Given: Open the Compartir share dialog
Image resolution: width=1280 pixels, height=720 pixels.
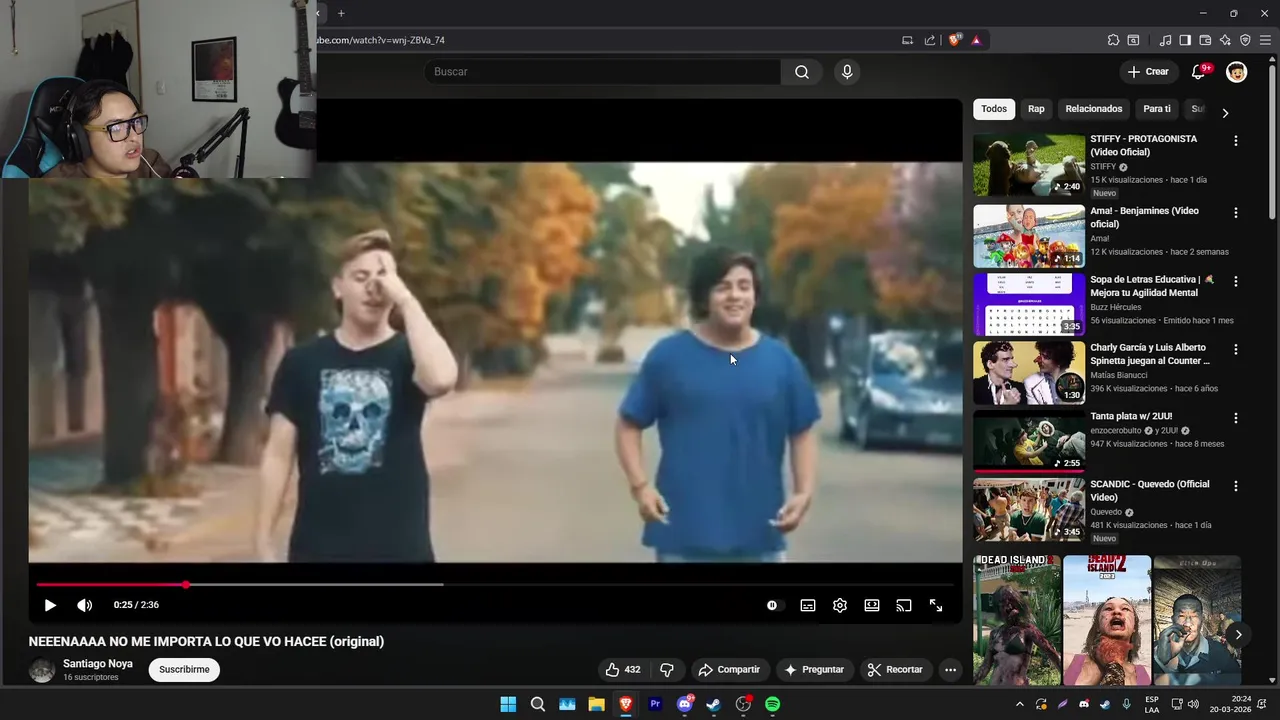Looking at the screenshot, I should click(729, 670).
